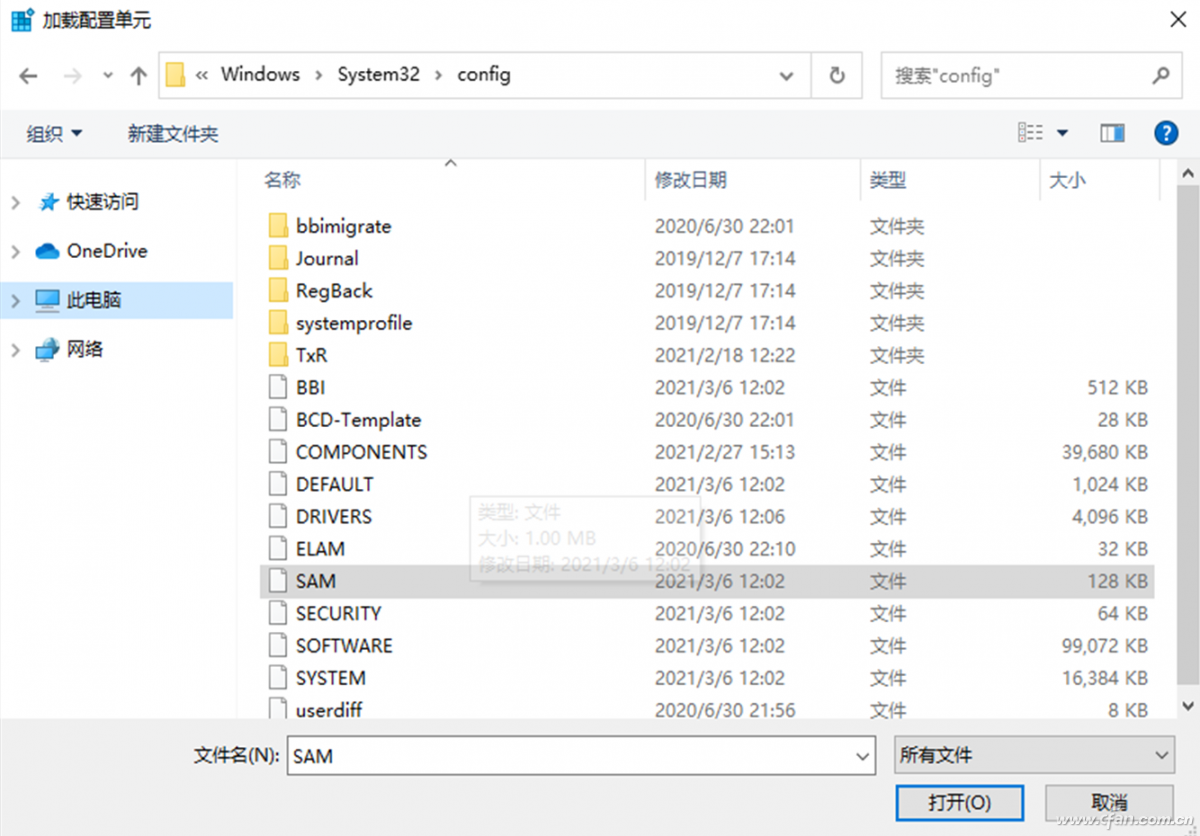Toggle the preview pane icon
Screen dimensions: 1200x836
[1112, 133]
